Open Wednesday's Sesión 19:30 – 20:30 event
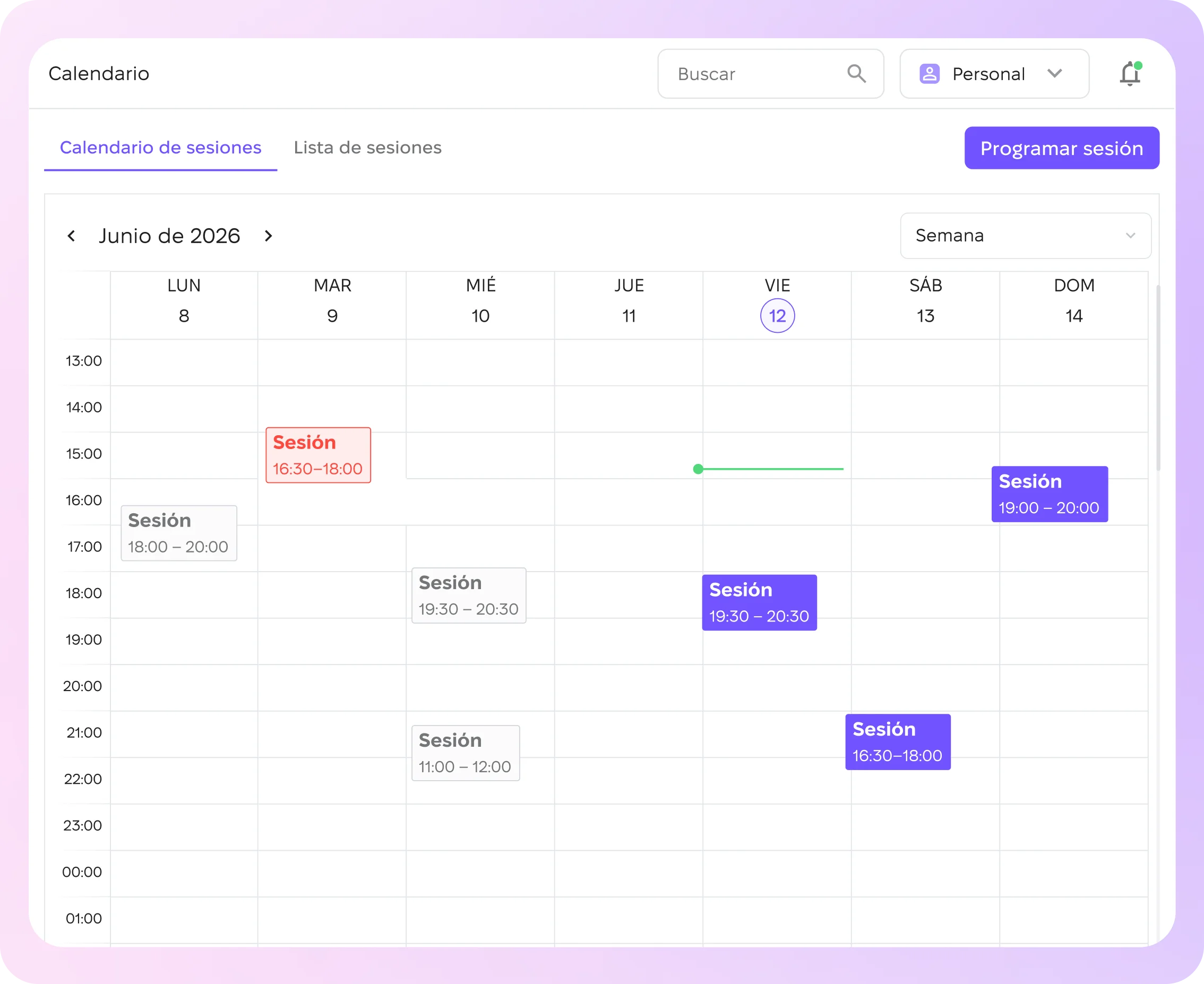 469,595
